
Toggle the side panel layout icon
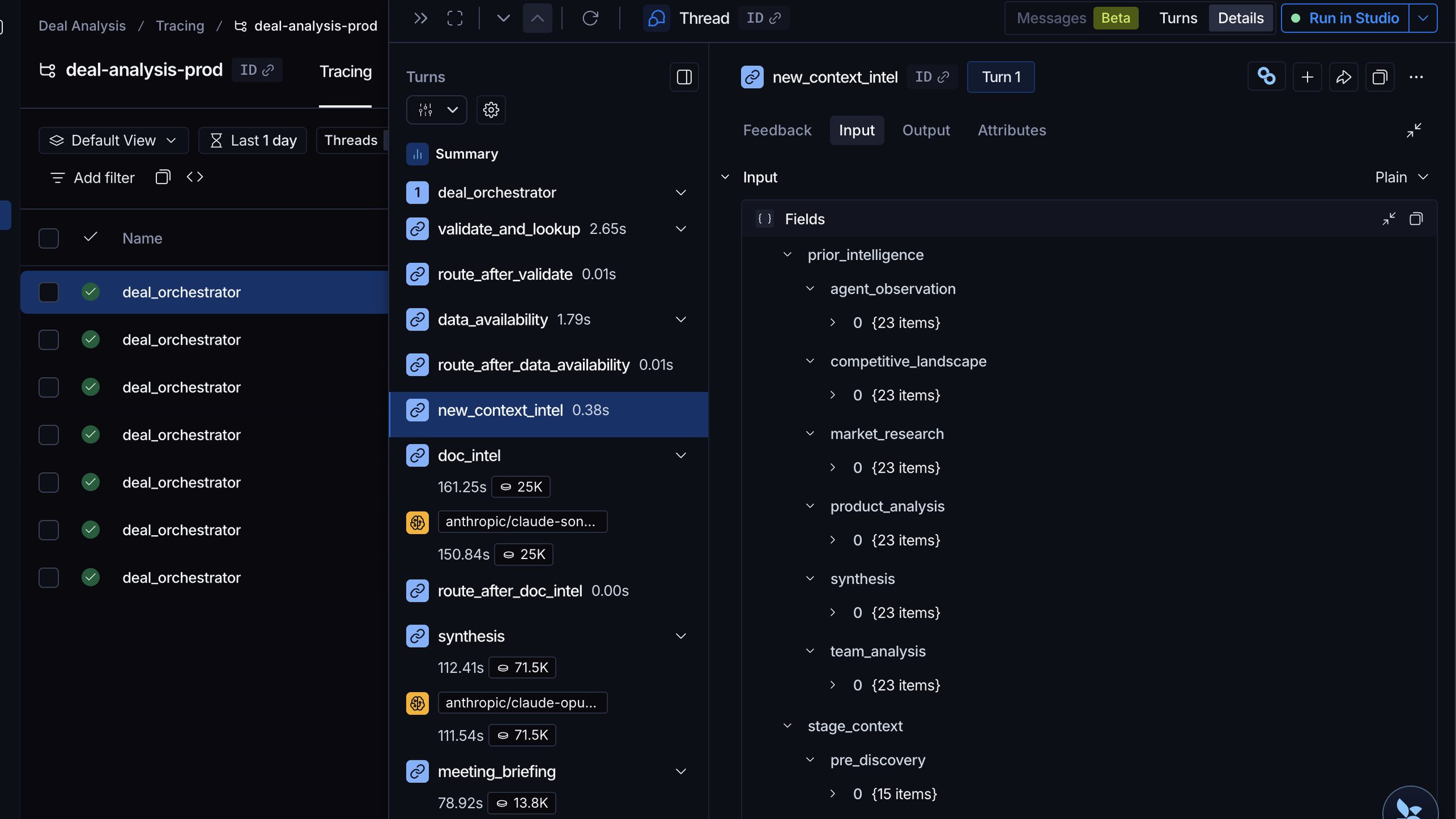click(684, 77)
